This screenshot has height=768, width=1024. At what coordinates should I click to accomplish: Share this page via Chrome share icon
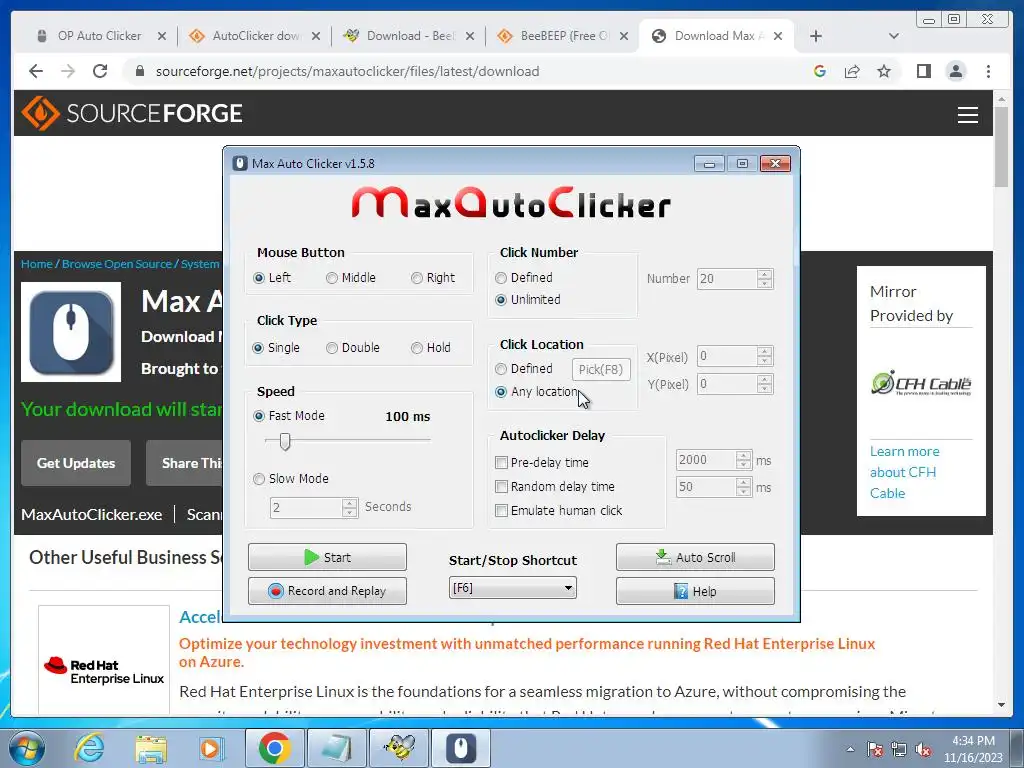(852, 71)
